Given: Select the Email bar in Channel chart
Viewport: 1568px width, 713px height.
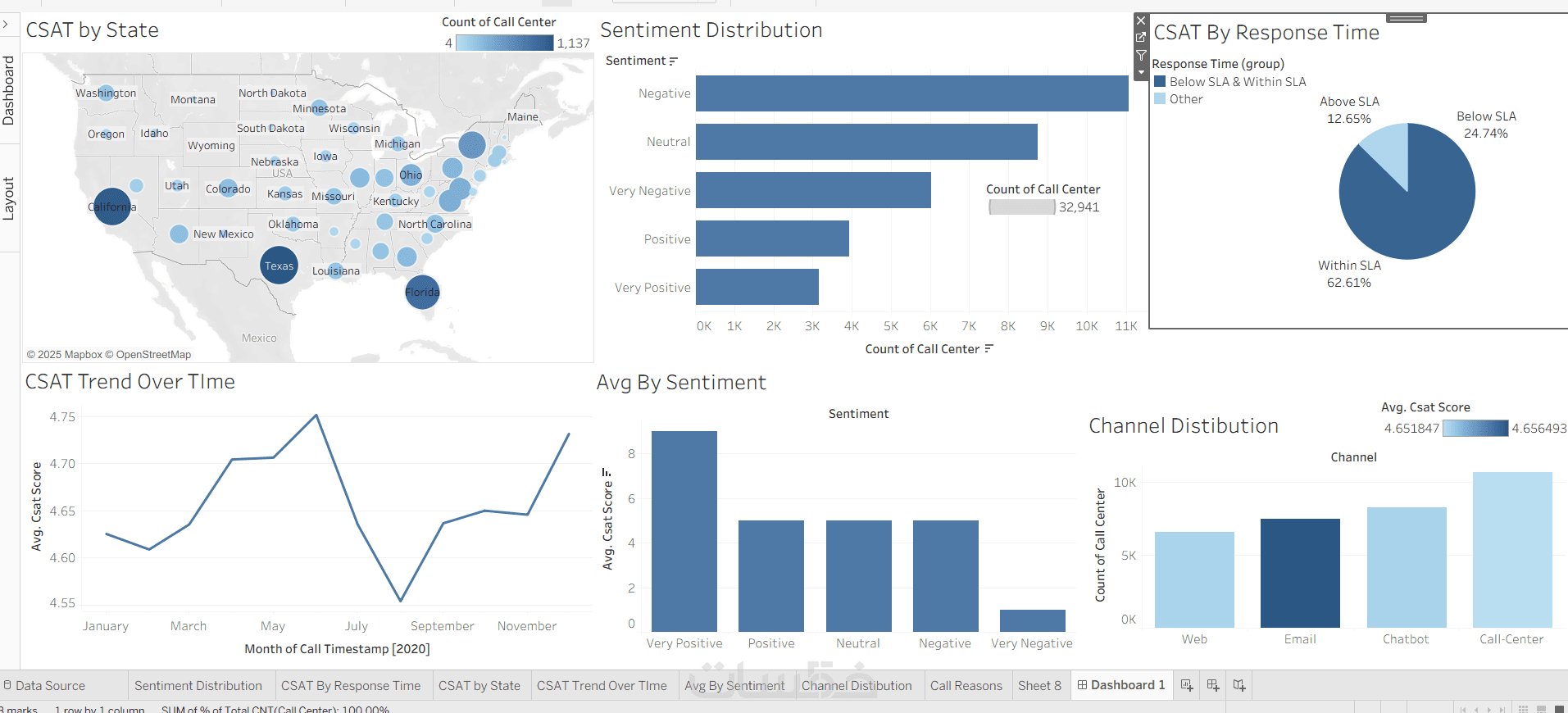Looking at the screenshot, I should tap(1300, 573).
